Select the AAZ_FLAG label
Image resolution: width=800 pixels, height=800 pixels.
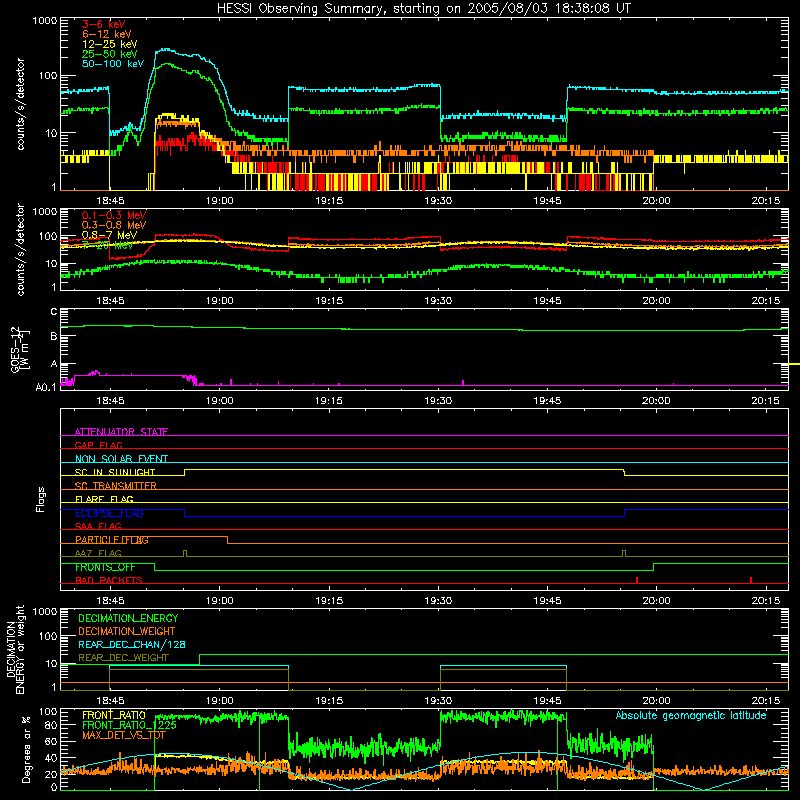[x=98, y=553]
